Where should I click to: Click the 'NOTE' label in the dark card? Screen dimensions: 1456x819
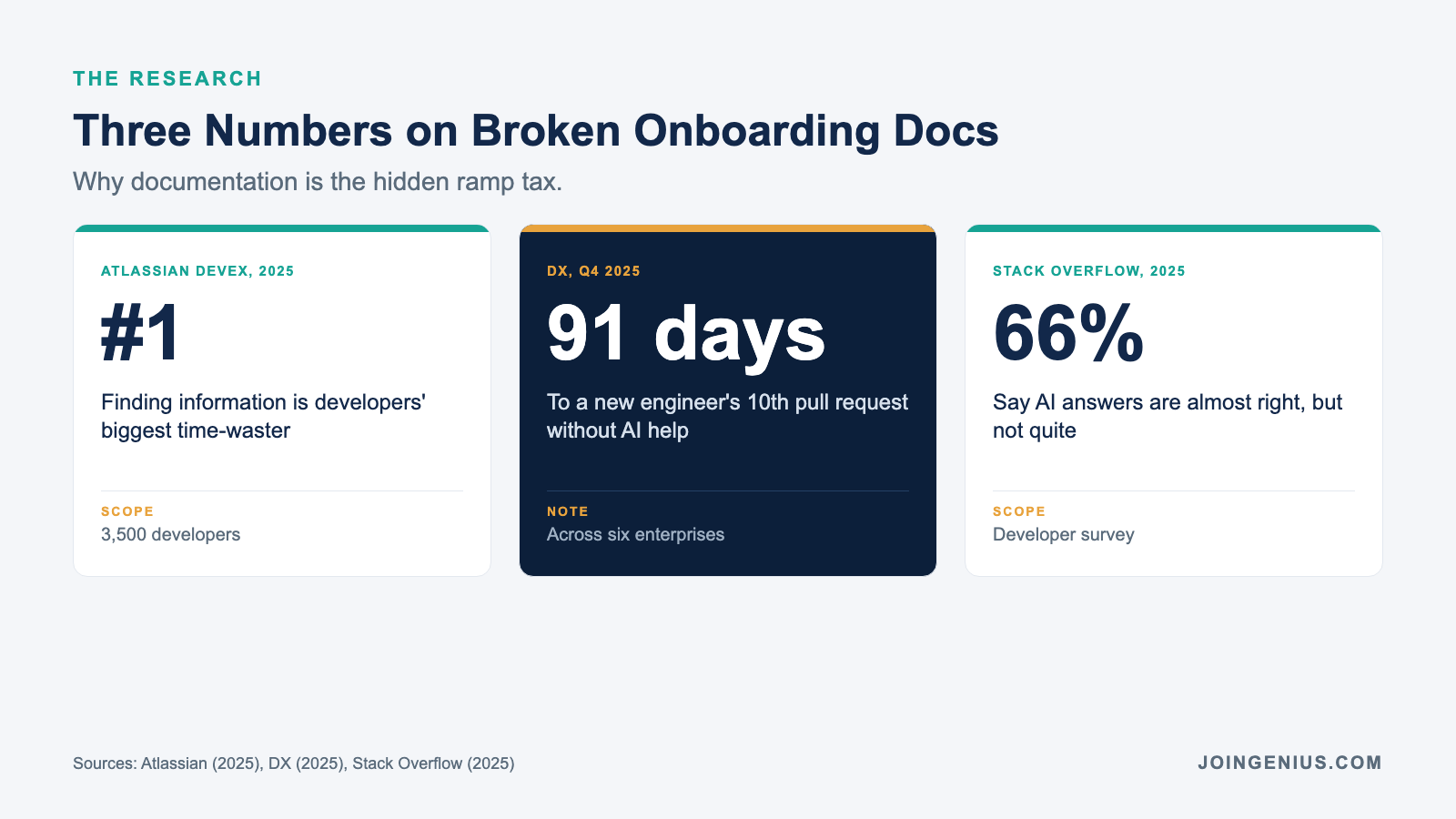568,511
